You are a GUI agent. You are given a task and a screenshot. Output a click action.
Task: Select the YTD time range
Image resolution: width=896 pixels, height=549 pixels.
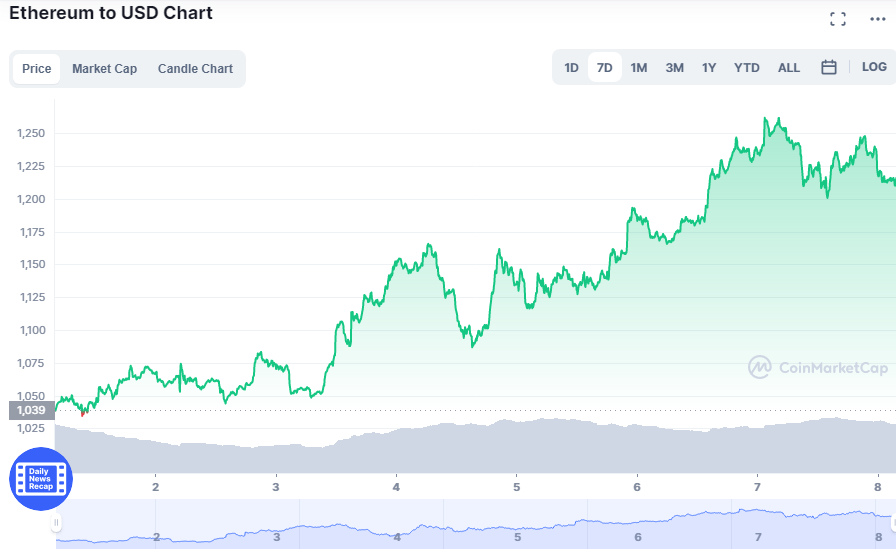[746, 67]
